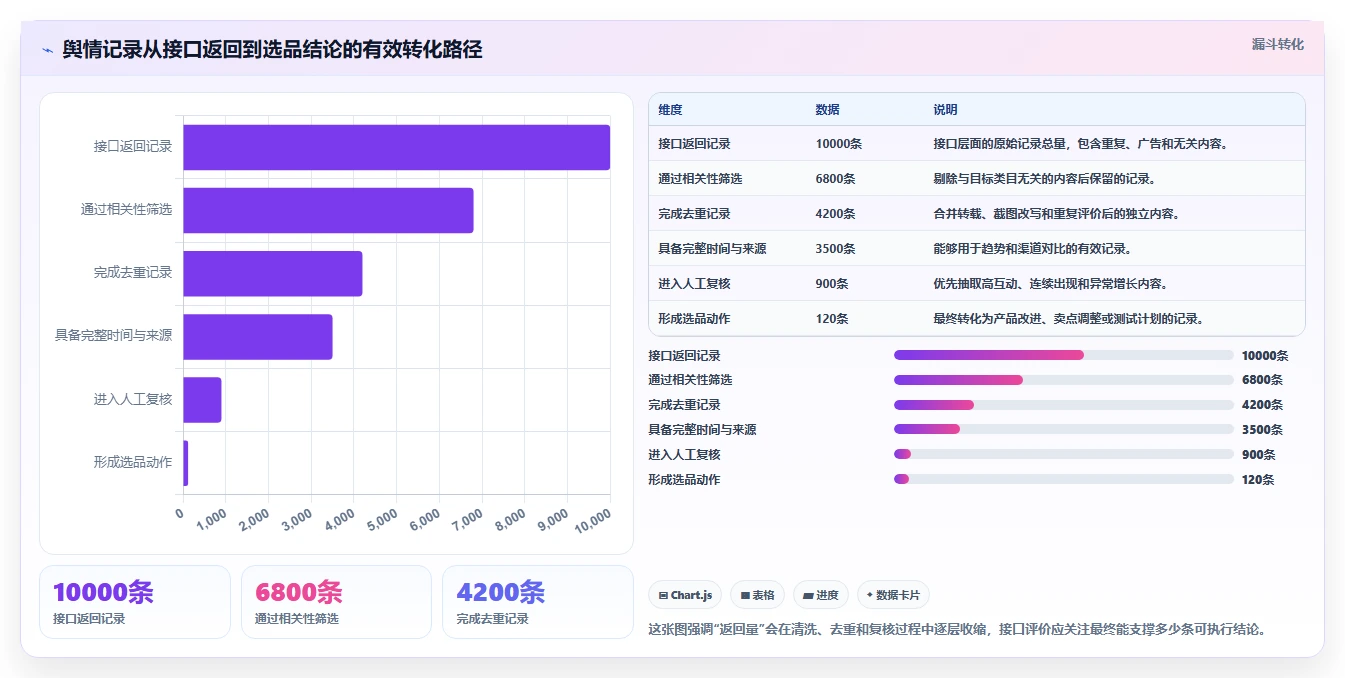Click table cell 形成选品动作 in 维度 column
Image resolution: width=1345 pixels, height=678 pixels.
694,319
